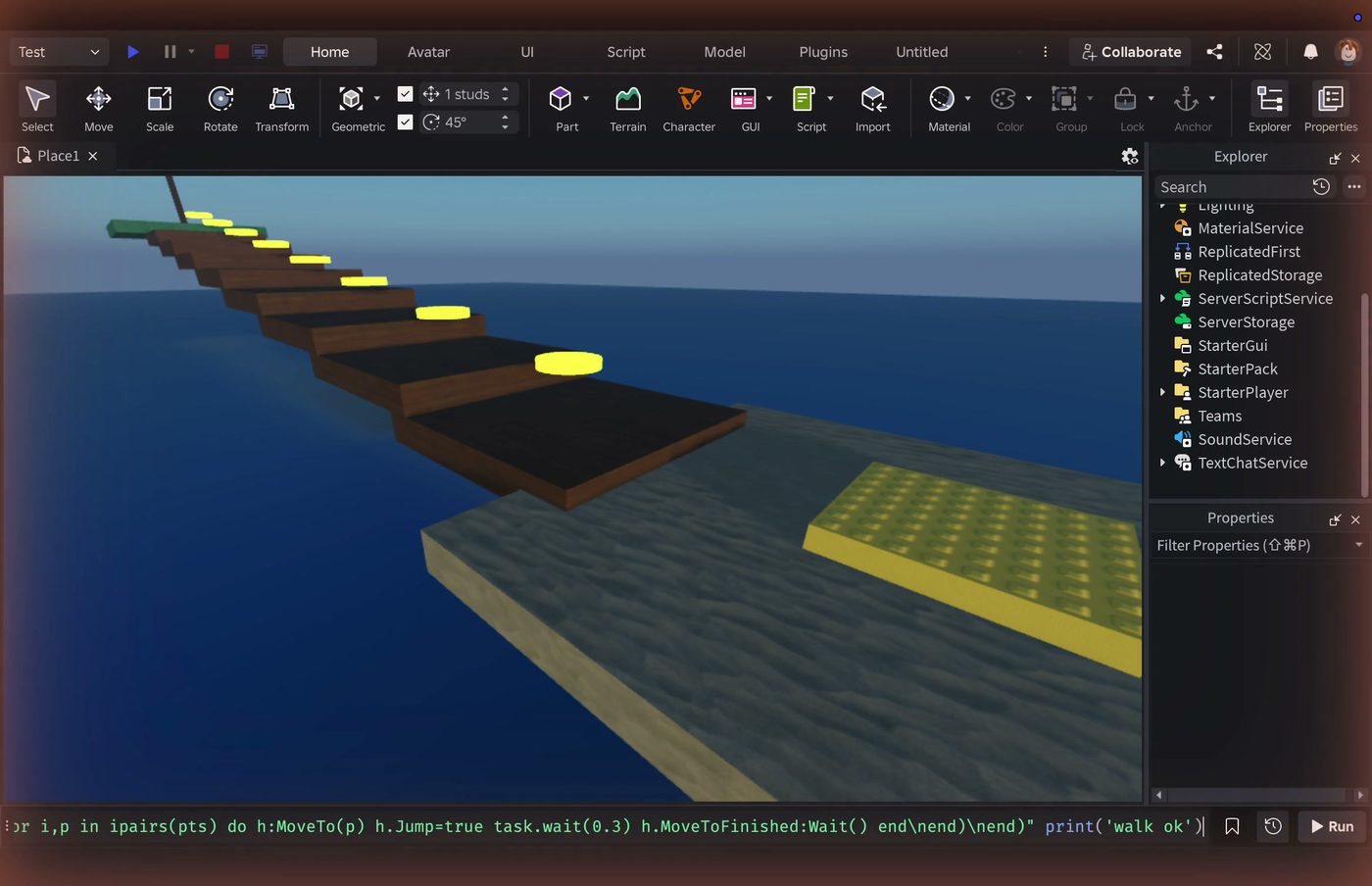1372x886 pixels.
Task: Expand the StarterPlayer tree node
Action: tap(1162, 392)
